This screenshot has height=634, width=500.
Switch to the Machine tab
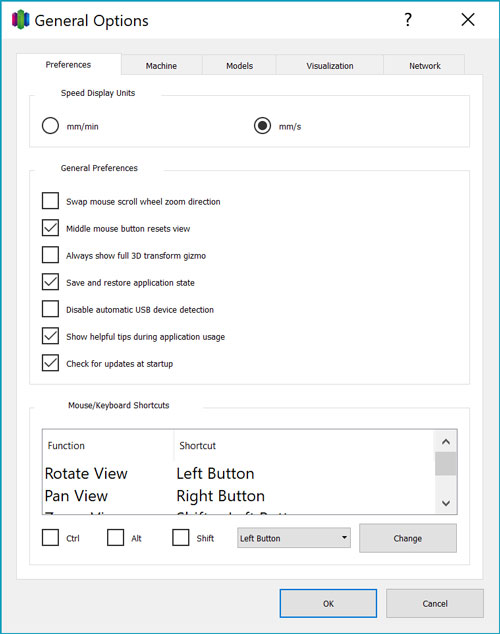(161, 66)
